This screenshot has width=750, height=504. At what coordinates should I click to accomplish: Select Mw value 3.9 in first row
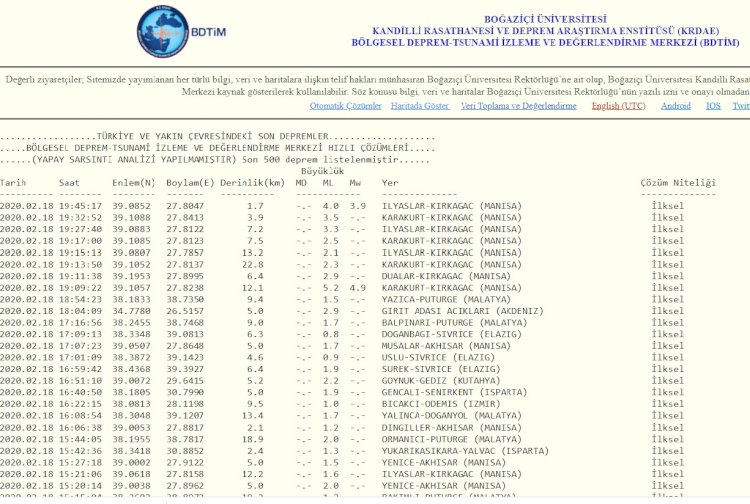[358, 206]
